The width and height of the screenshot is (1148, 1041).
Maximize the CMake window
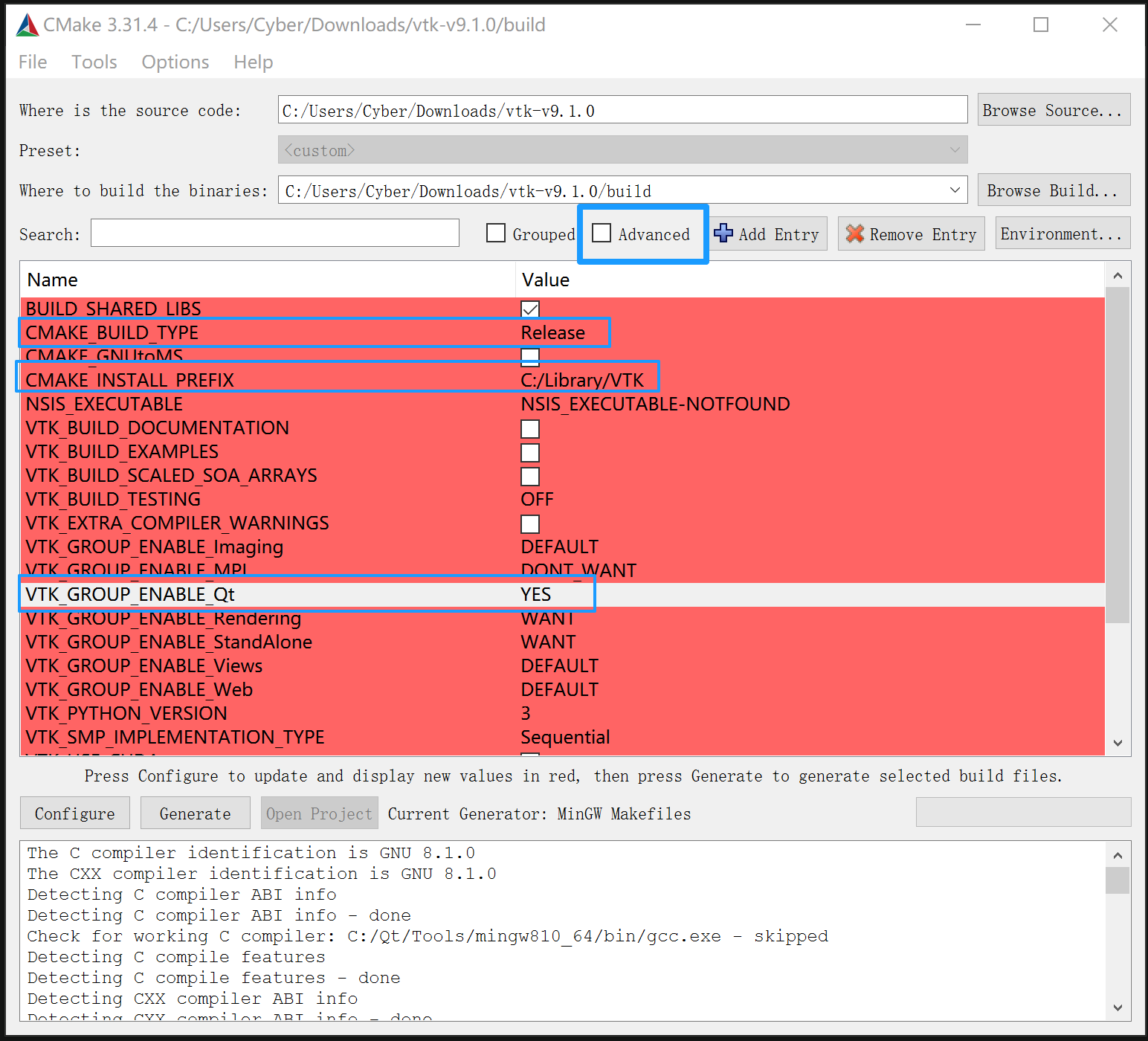1041,25
